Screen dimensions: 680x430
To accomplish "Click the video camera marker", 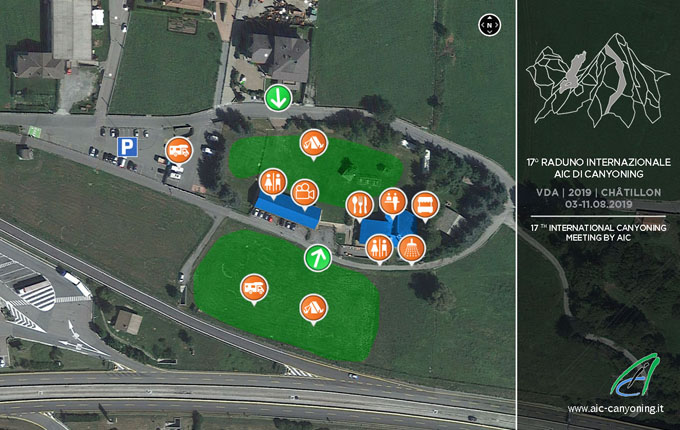I will coord(305,193).
